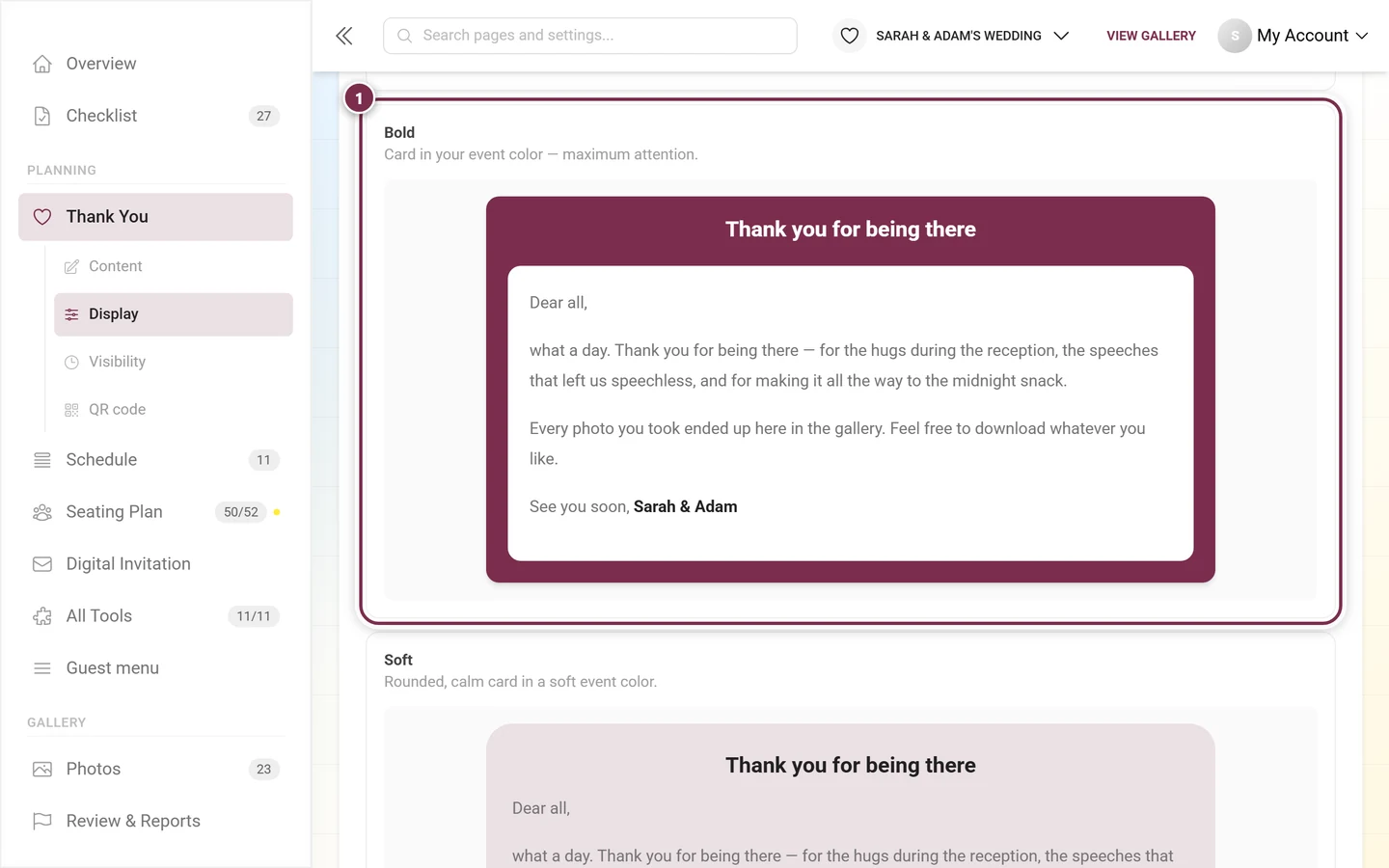
Task: Click the Visibility clock icon
Action: coord(71,362)
